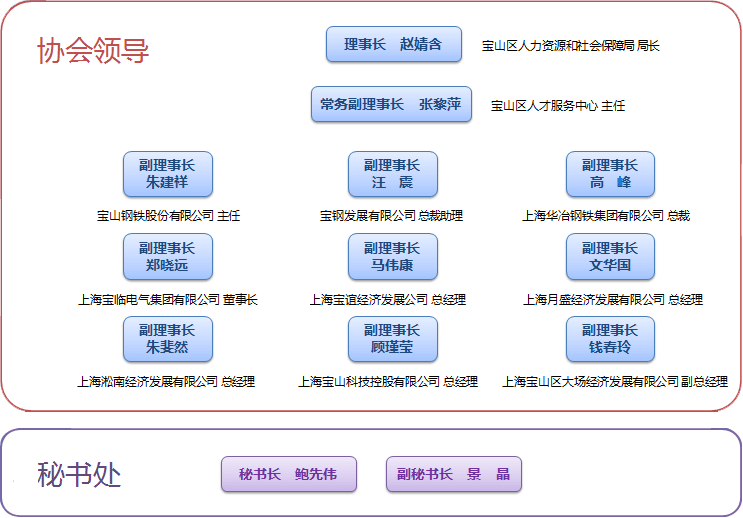
Task: Select the 副理事长 高峰 box
Action: [610, 174]
